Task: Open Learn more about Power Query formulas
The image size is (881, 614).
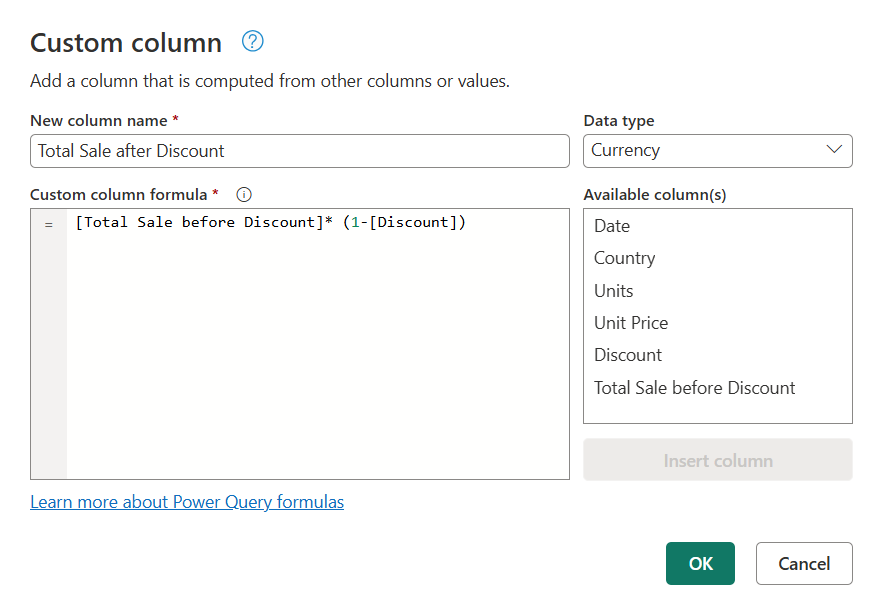Action: 186,502
